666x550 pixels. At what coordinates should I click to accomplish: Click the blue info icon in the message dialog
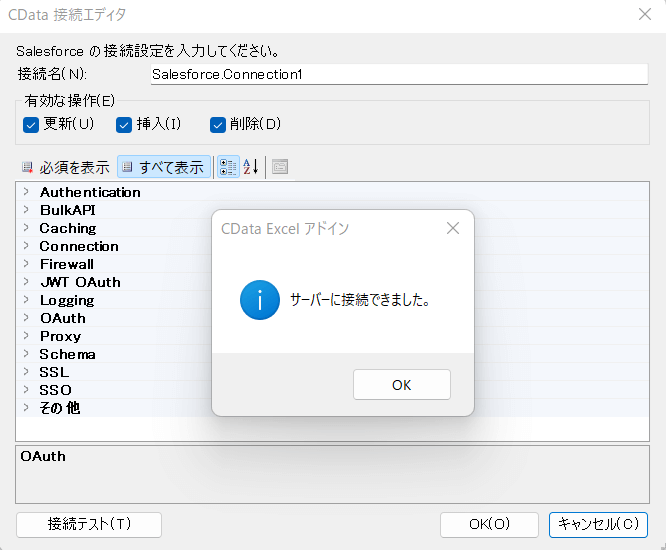click(x=260, y=300)
